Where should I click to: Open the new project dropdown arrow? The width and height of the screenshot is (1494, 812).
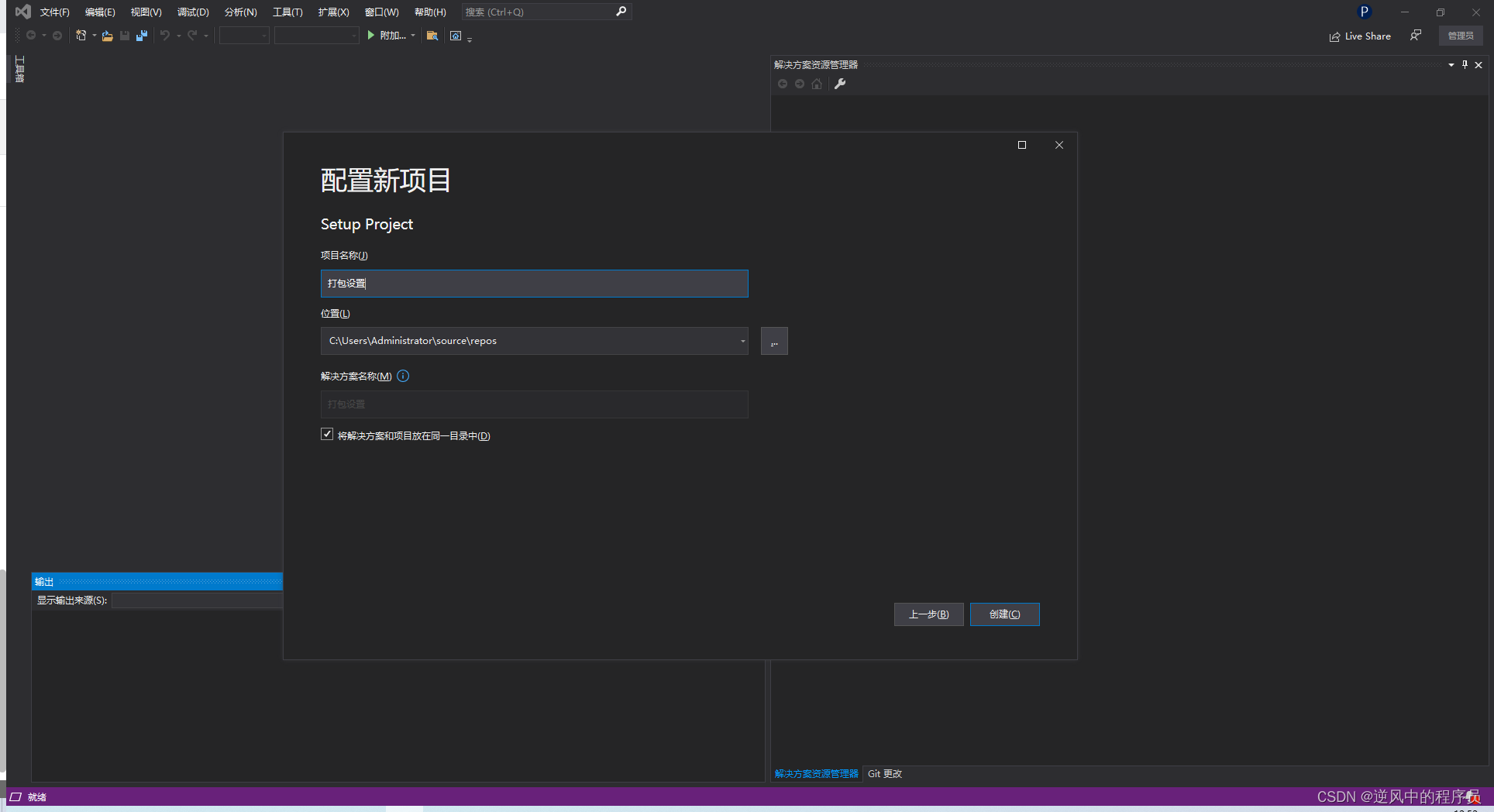[94, 36]
